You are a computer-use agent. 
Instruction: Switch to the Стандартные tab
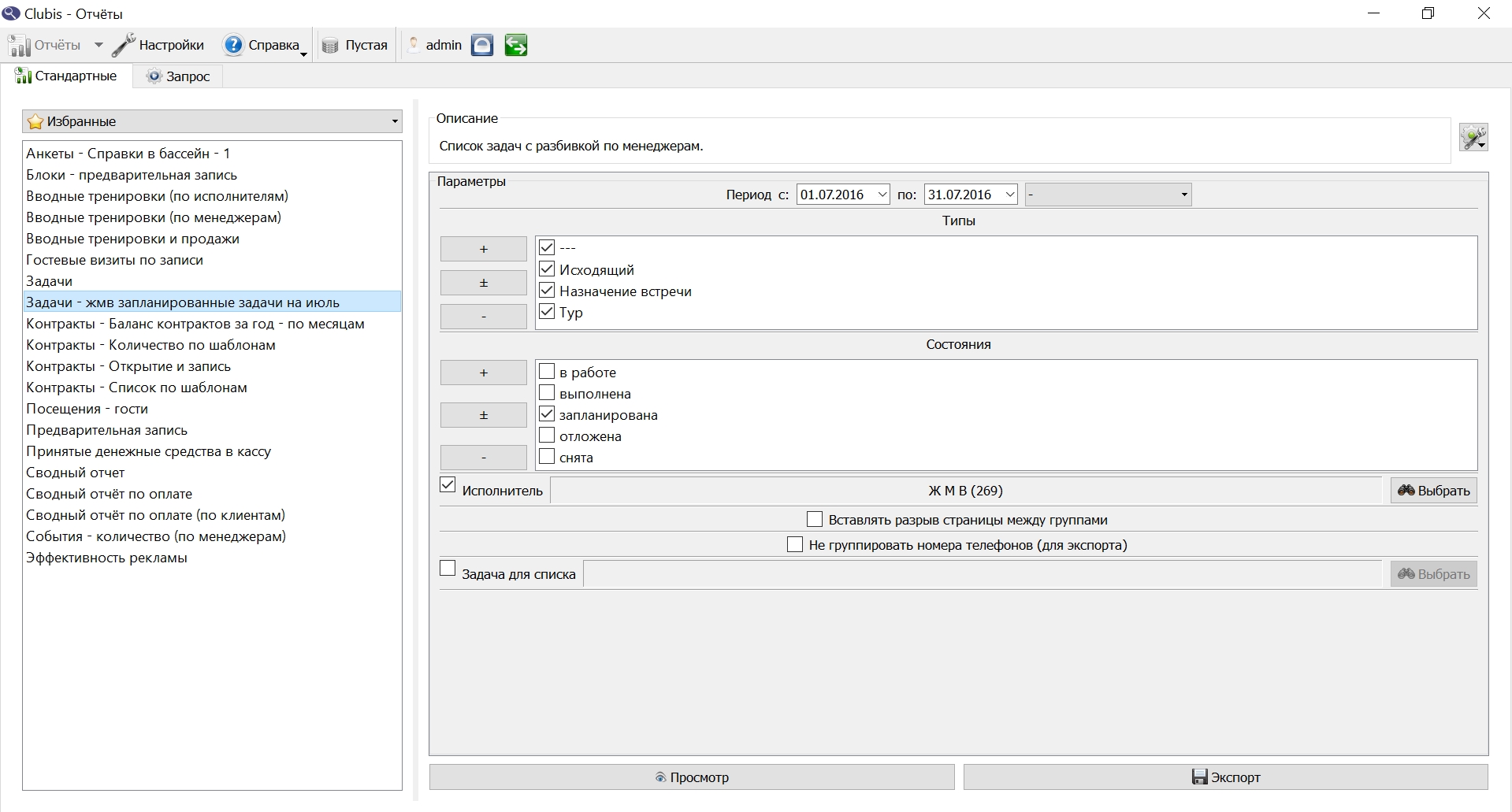tap(66, 76)
